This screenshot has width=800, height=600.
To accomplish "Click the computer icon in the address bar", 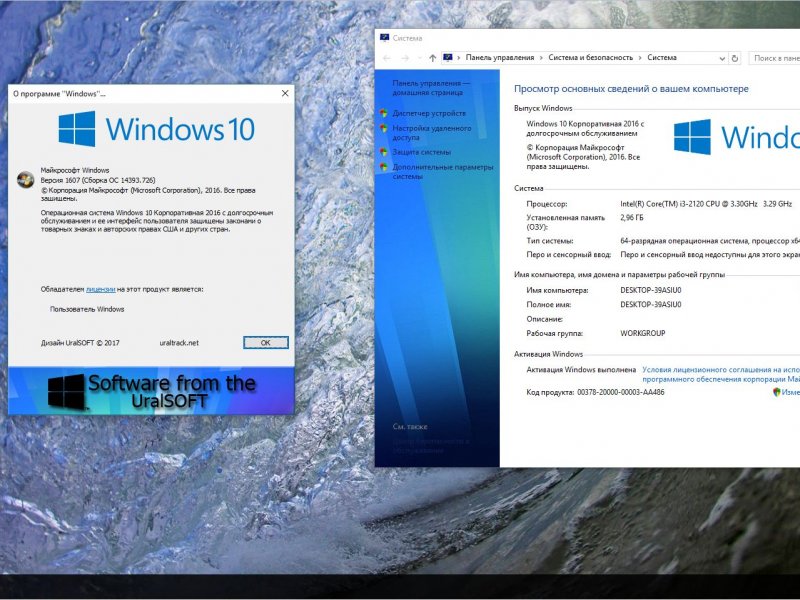I will click(448, 58).
